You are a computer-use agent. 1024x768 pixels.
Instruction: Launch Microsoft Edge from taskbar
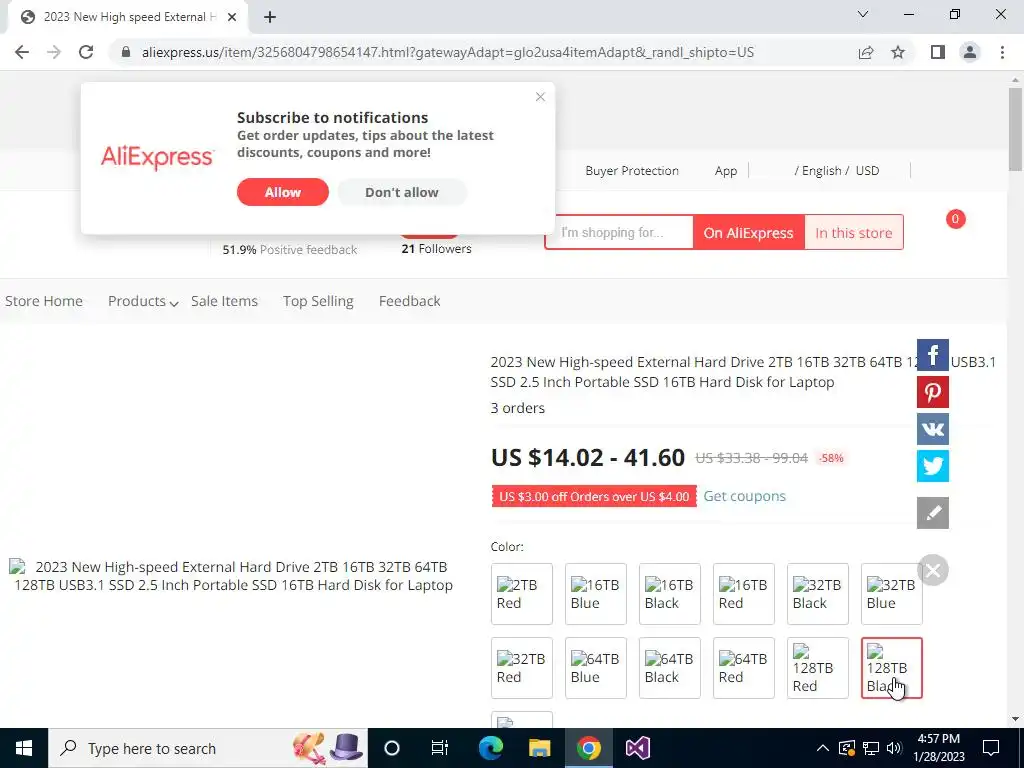point(490,748)
